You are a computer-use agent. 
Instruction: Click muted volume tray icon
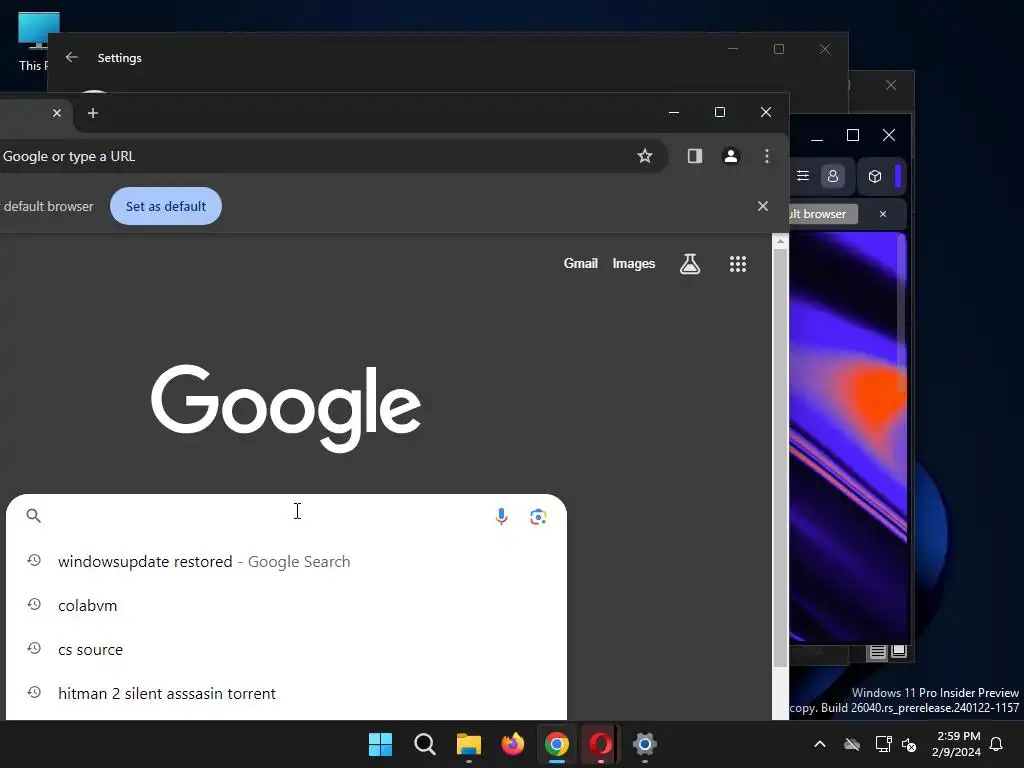click(x=908, y=744)
